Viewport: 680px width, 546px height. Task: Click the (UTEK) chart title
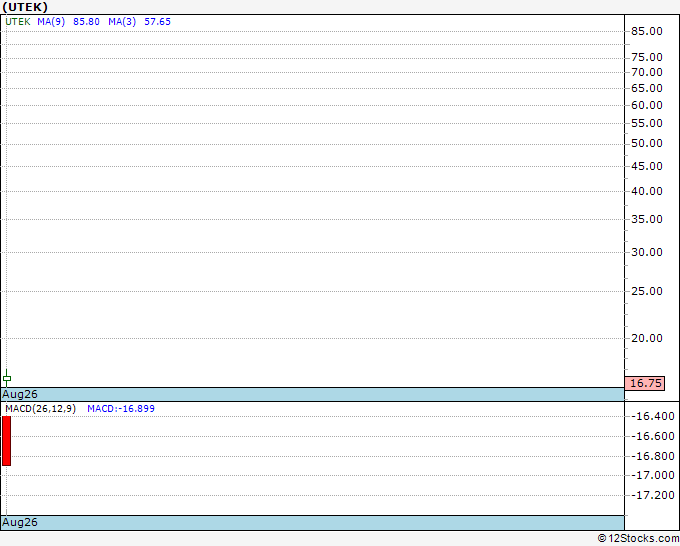(25, 7)
